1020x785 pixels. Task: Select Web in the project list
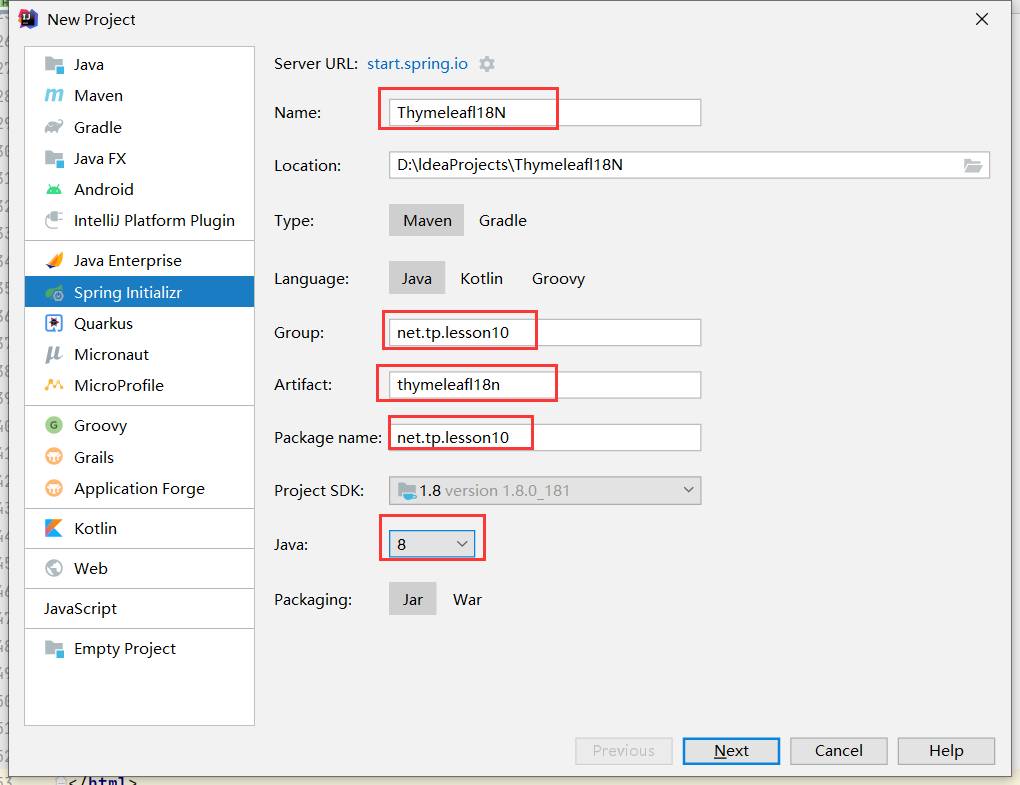click(139, 568)
